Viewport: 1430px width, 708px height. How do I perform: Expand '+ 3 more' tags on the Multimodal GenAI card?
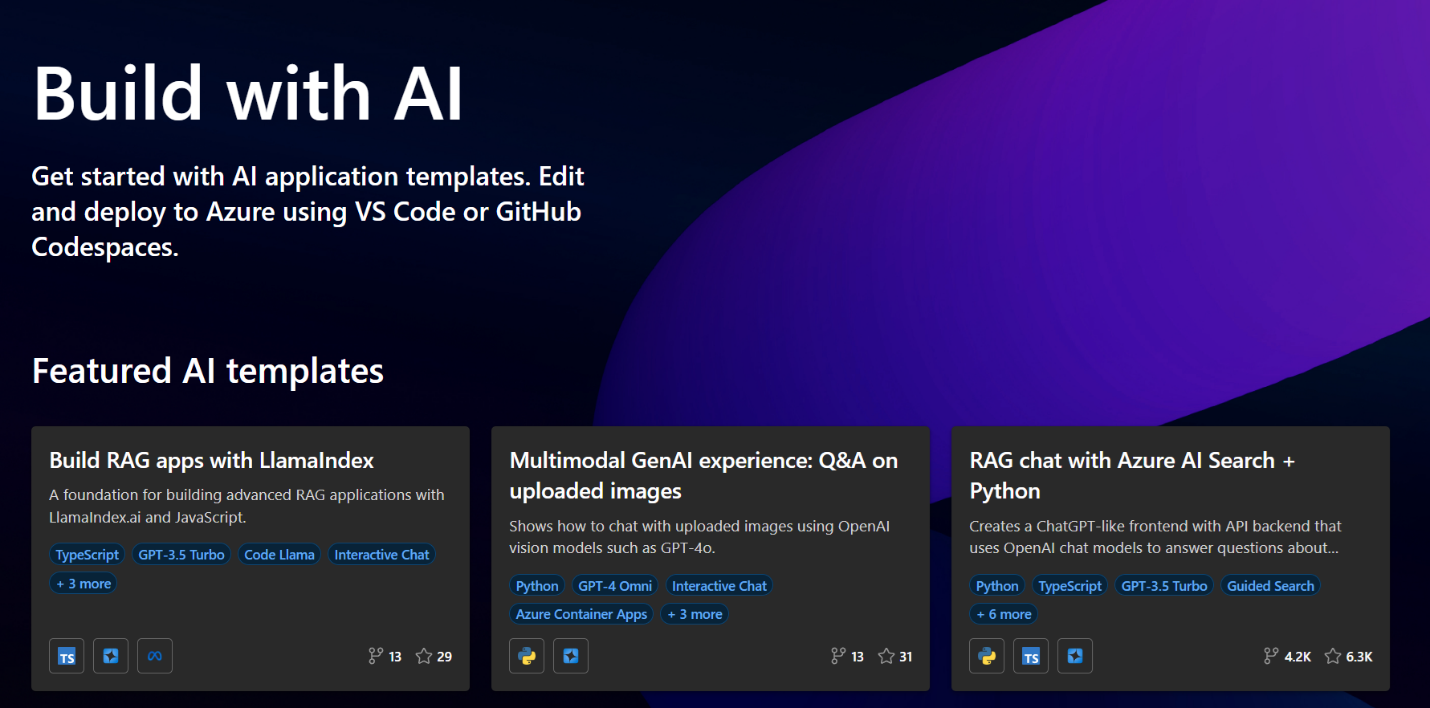(x=694, y=614)
